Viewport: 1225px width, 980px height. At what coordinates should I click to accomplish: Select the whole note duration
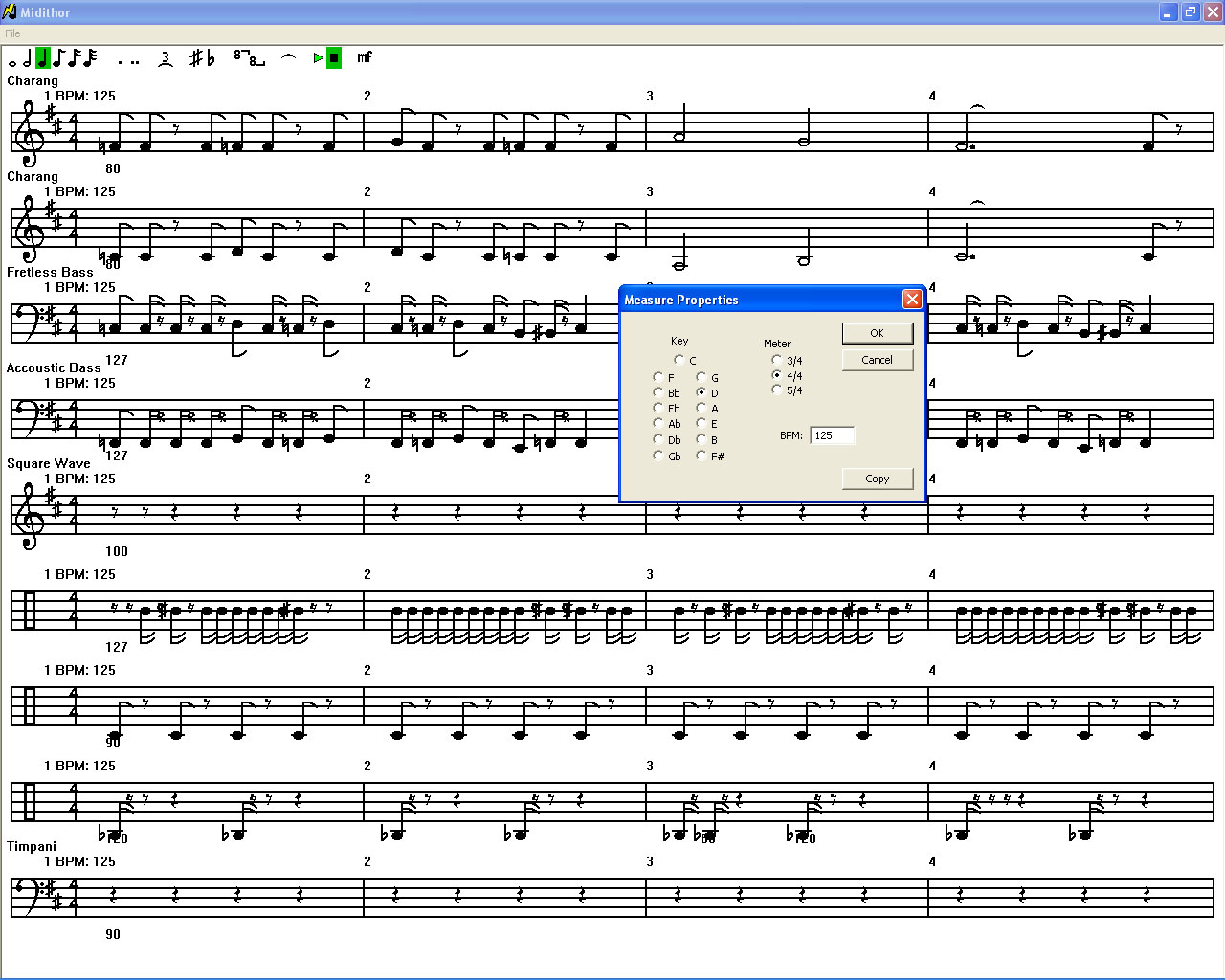12,63
